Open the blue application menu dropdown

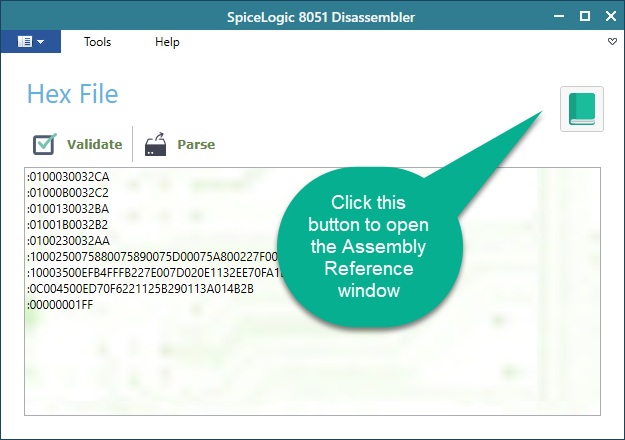31,41
